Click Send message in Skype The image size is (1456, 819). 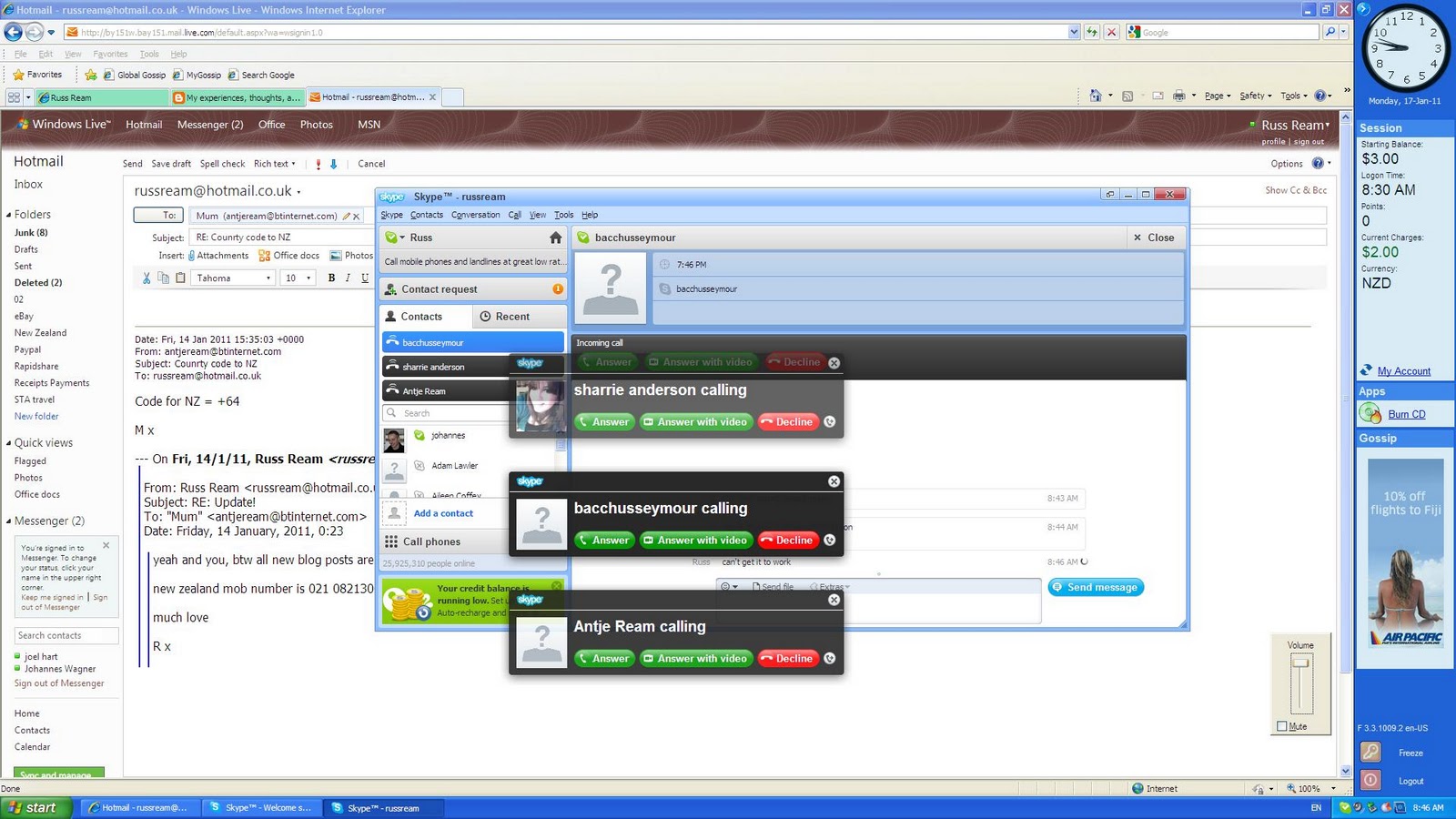click(x=1096, y=588)
